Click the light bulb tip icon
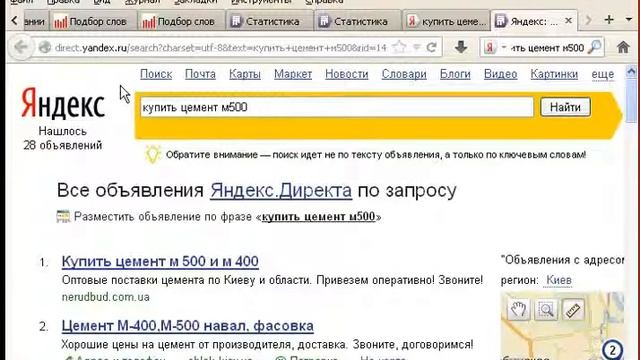 153,155
